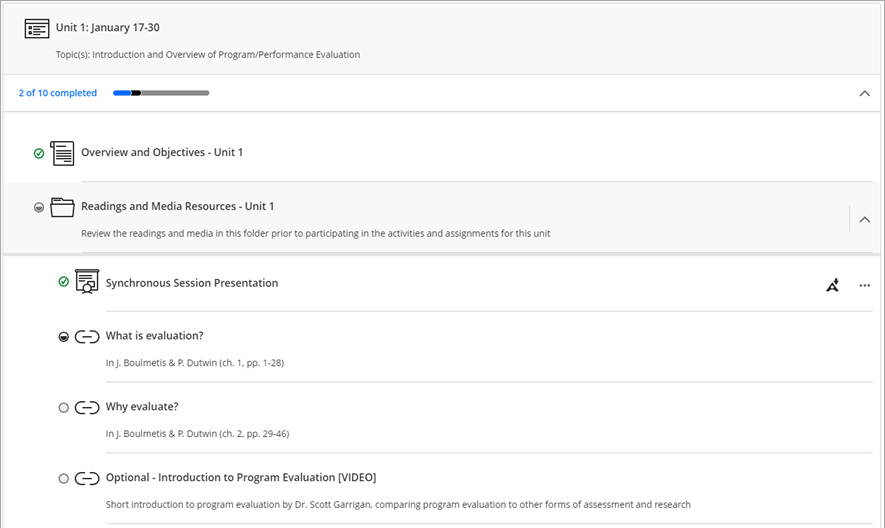Screen dimensions: 885x528
Task: Open Optional - Introduction to Program Evaluation video
Action: click(240, 478)
